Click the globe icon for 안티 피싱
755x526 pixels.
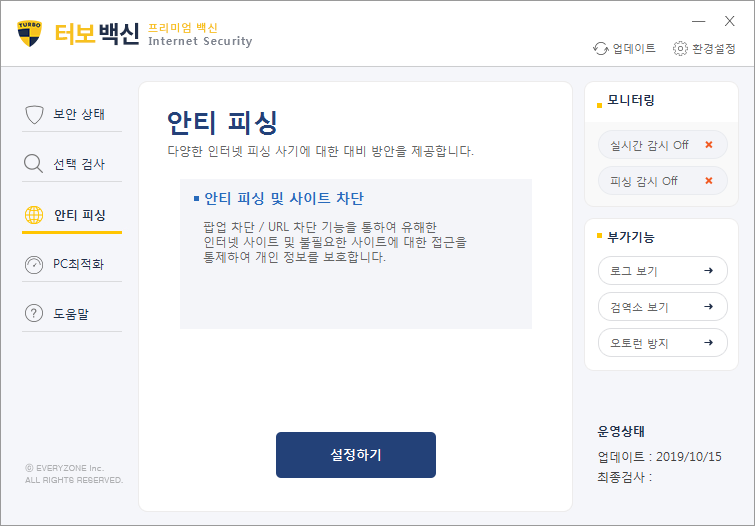(x=34, y=215)
